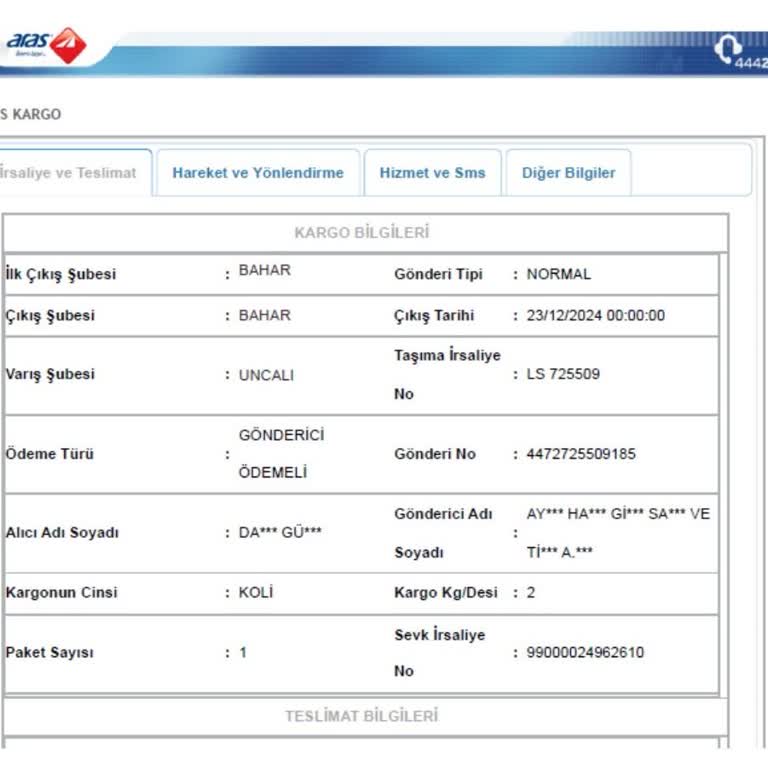Click the KARGO BİLGİLERİ section header
Image resolution: width=768 pixels, height=768 pixels.
361,233
